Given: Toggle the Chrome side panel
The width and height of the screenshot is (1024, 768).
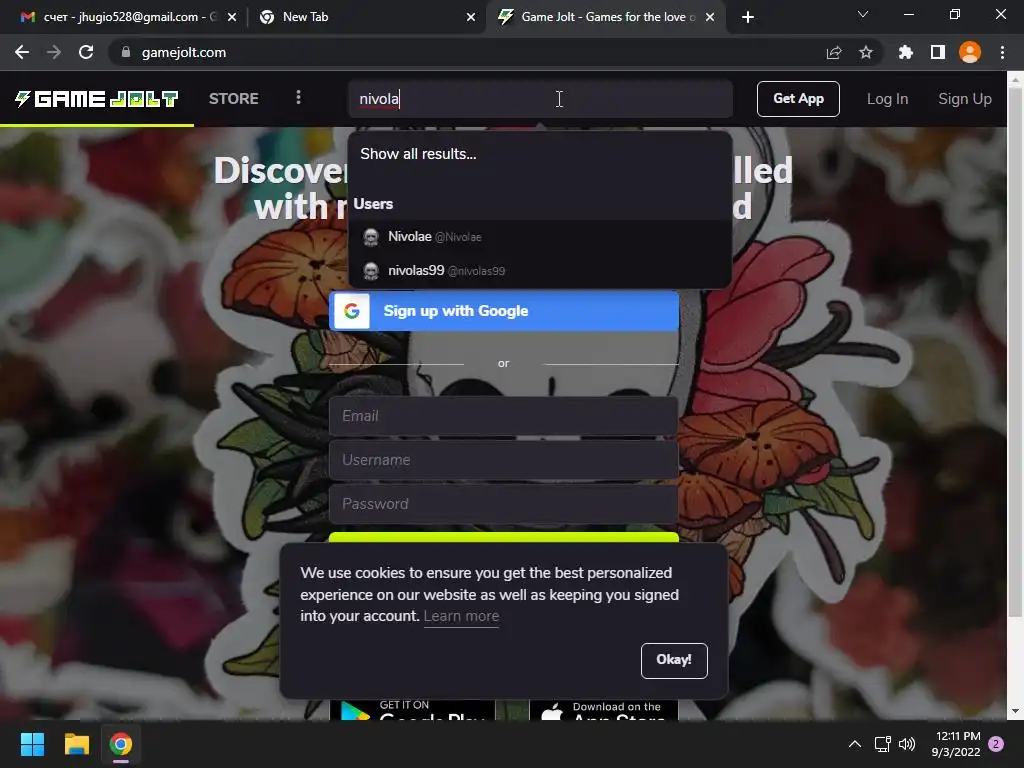Looking at the screenshot, I should (938, 52).
